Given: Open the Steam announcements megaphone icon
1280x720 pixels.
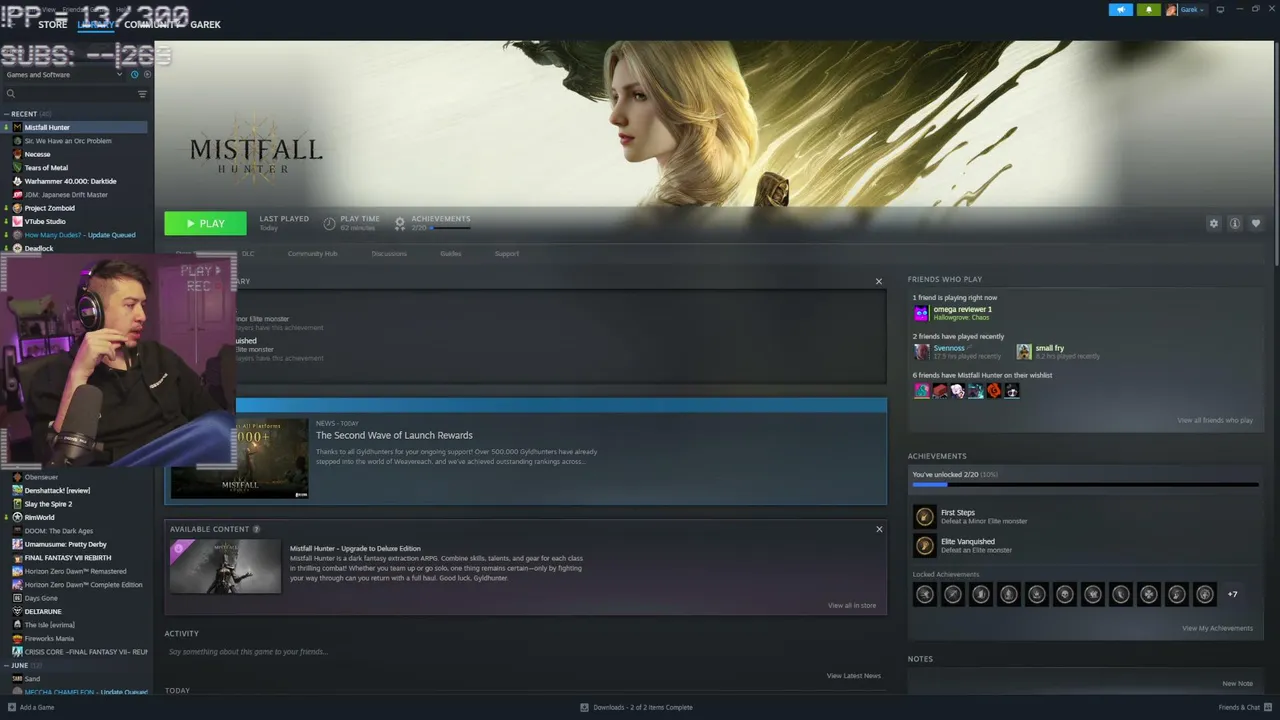Looking at the screenshot, I should click(x=1120, y=10).
